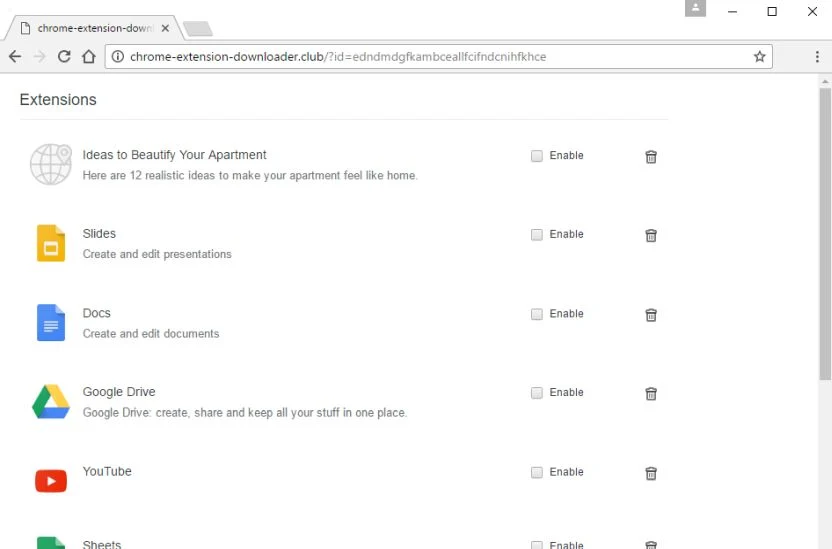The image size is (832, 549).
Task: Click the green Sheets app icon
Action: [51, 543]
